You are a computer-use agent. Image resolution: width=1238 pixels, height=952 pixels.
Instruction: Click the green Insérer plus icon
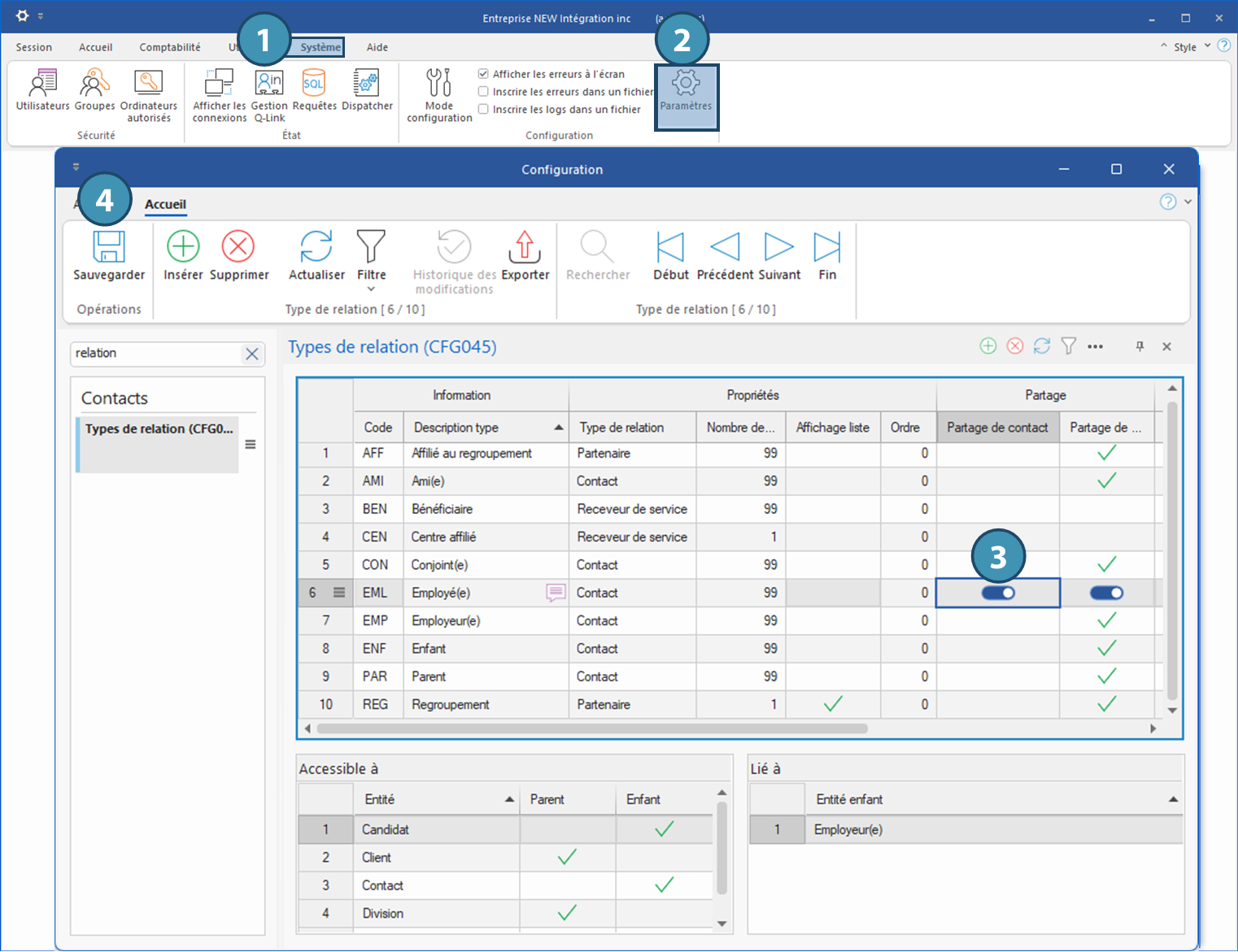pyautogui.click(x=183, y=247)
